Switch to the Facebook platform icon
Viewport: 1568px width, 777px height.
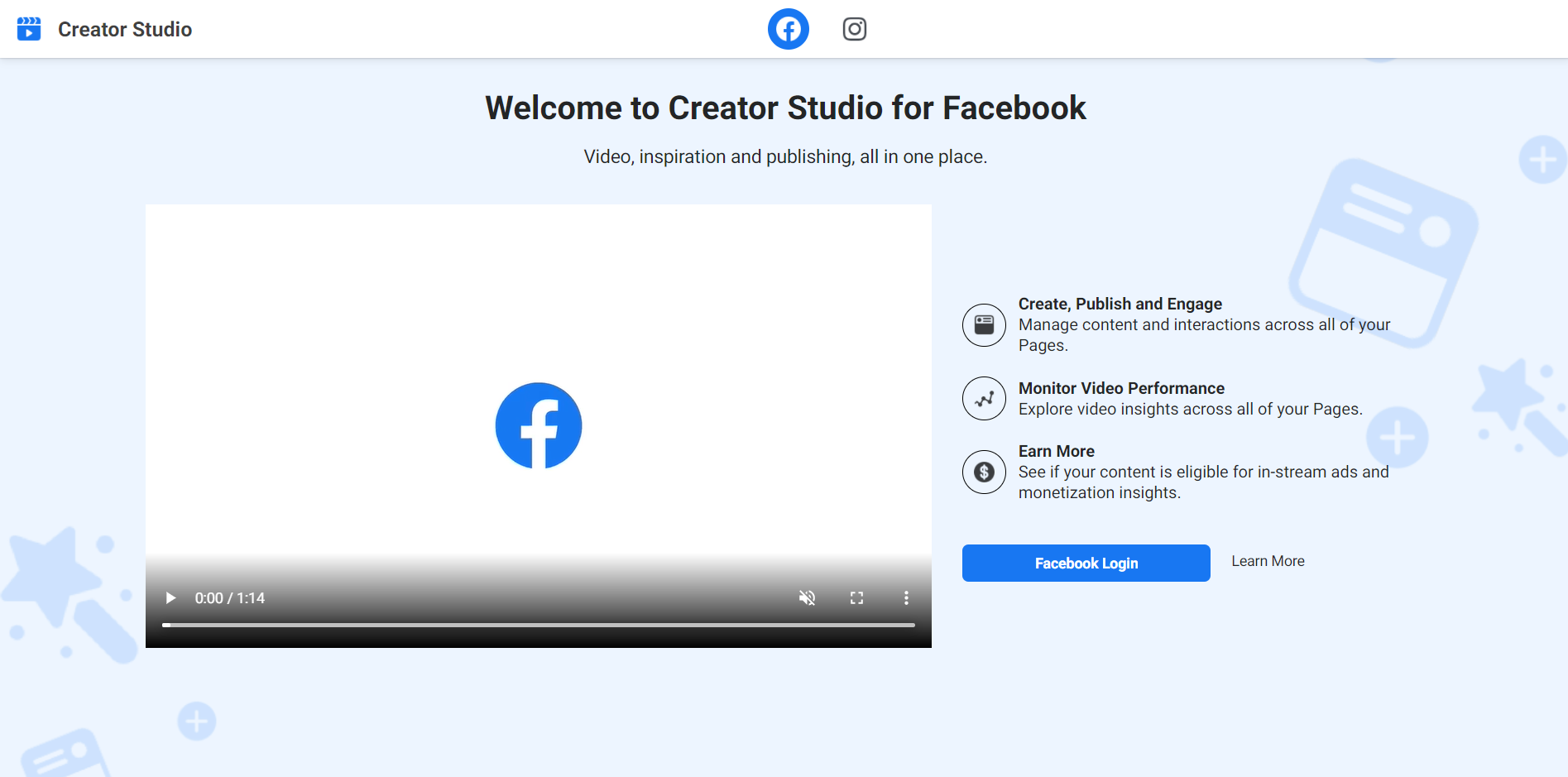point(788,29)
